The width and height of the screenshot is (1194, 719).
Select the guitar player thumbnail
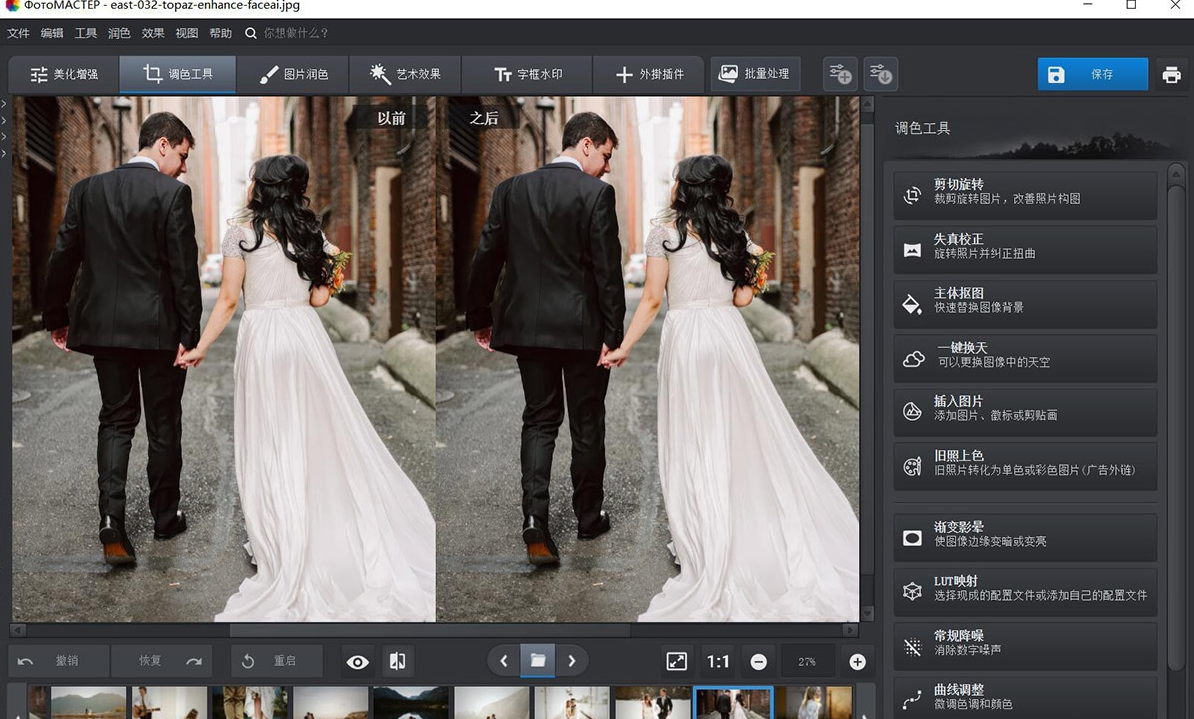click(x=169, y=702)
